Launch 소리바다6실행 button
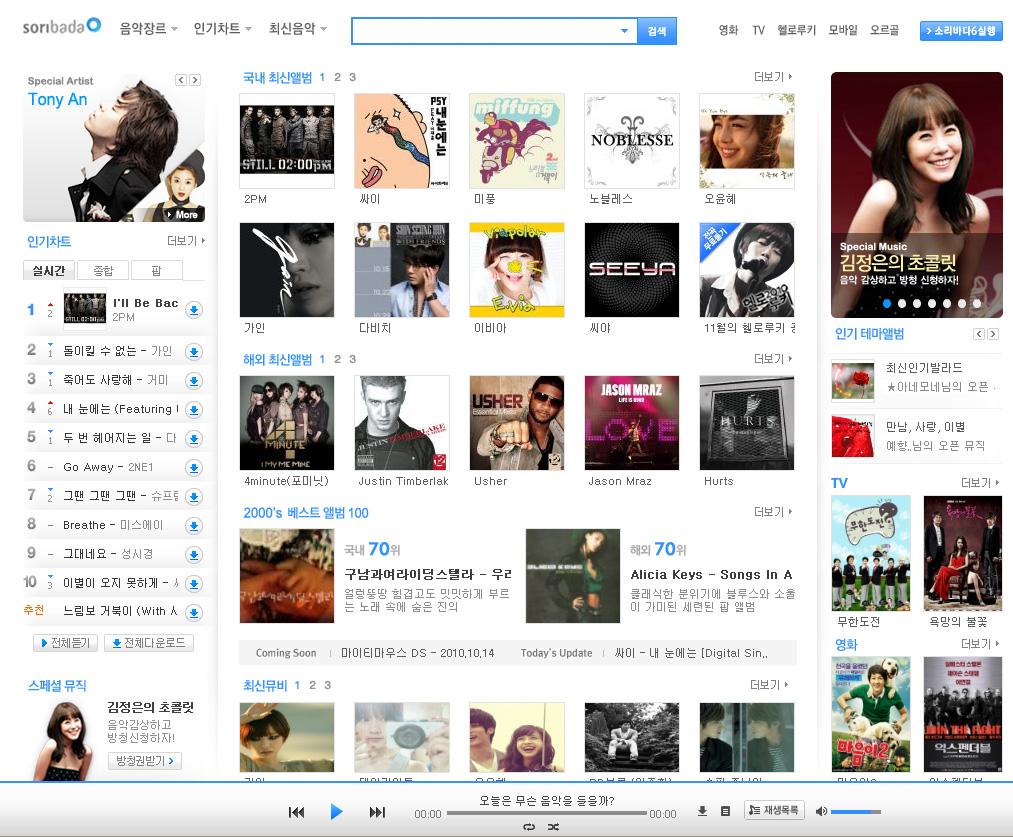Image resolution: width=1013 pixels, height=837 pixels. (961, 30)
